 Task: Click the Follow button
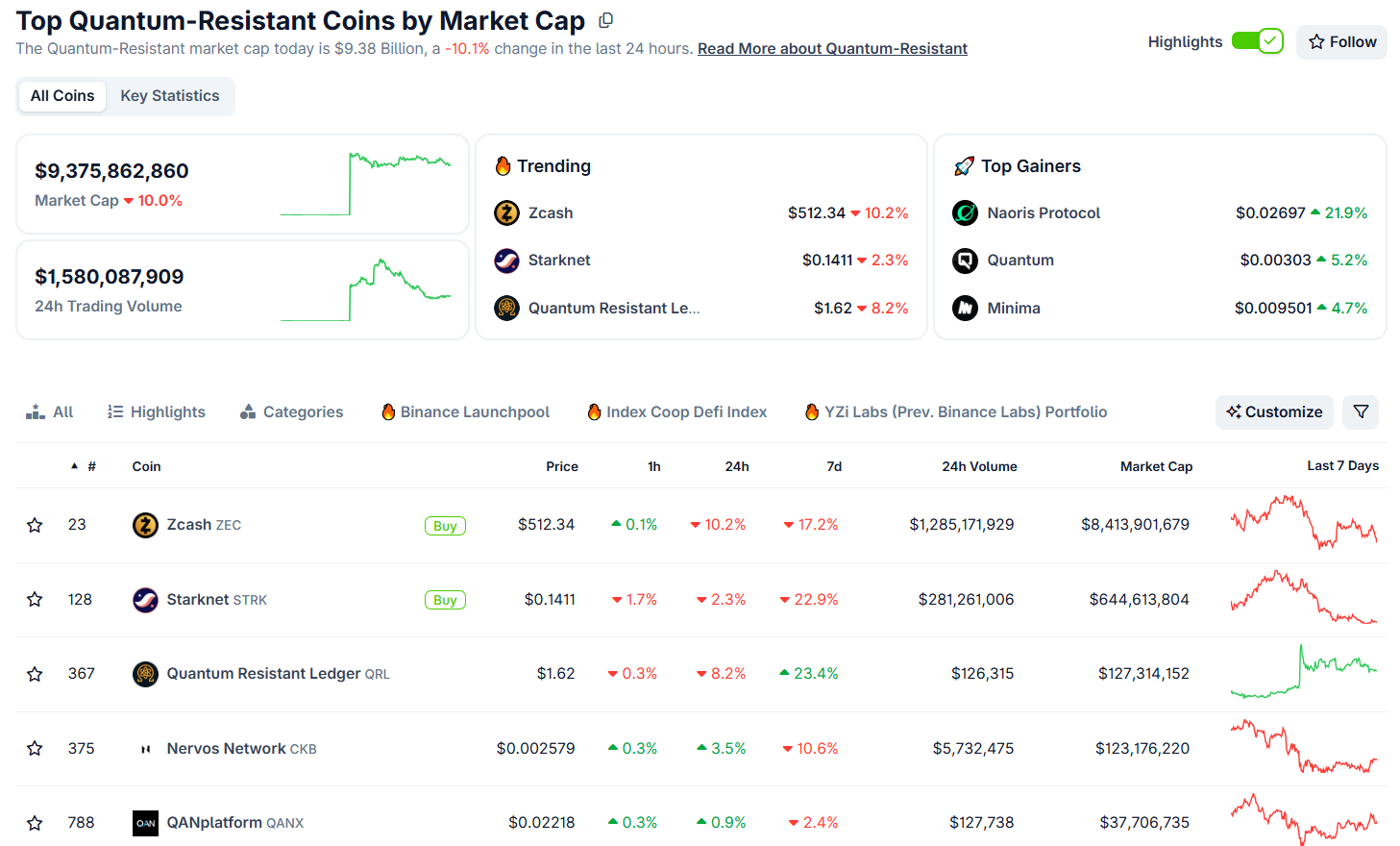click(1341, 41)
